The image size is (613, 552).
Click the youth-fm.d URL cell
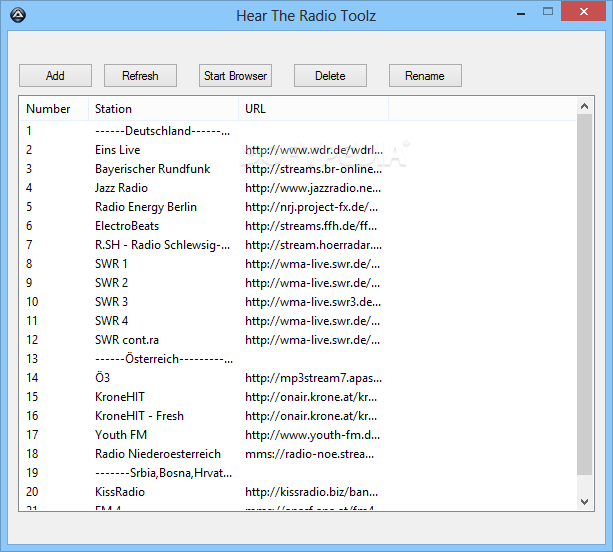(x=312, y=435)
